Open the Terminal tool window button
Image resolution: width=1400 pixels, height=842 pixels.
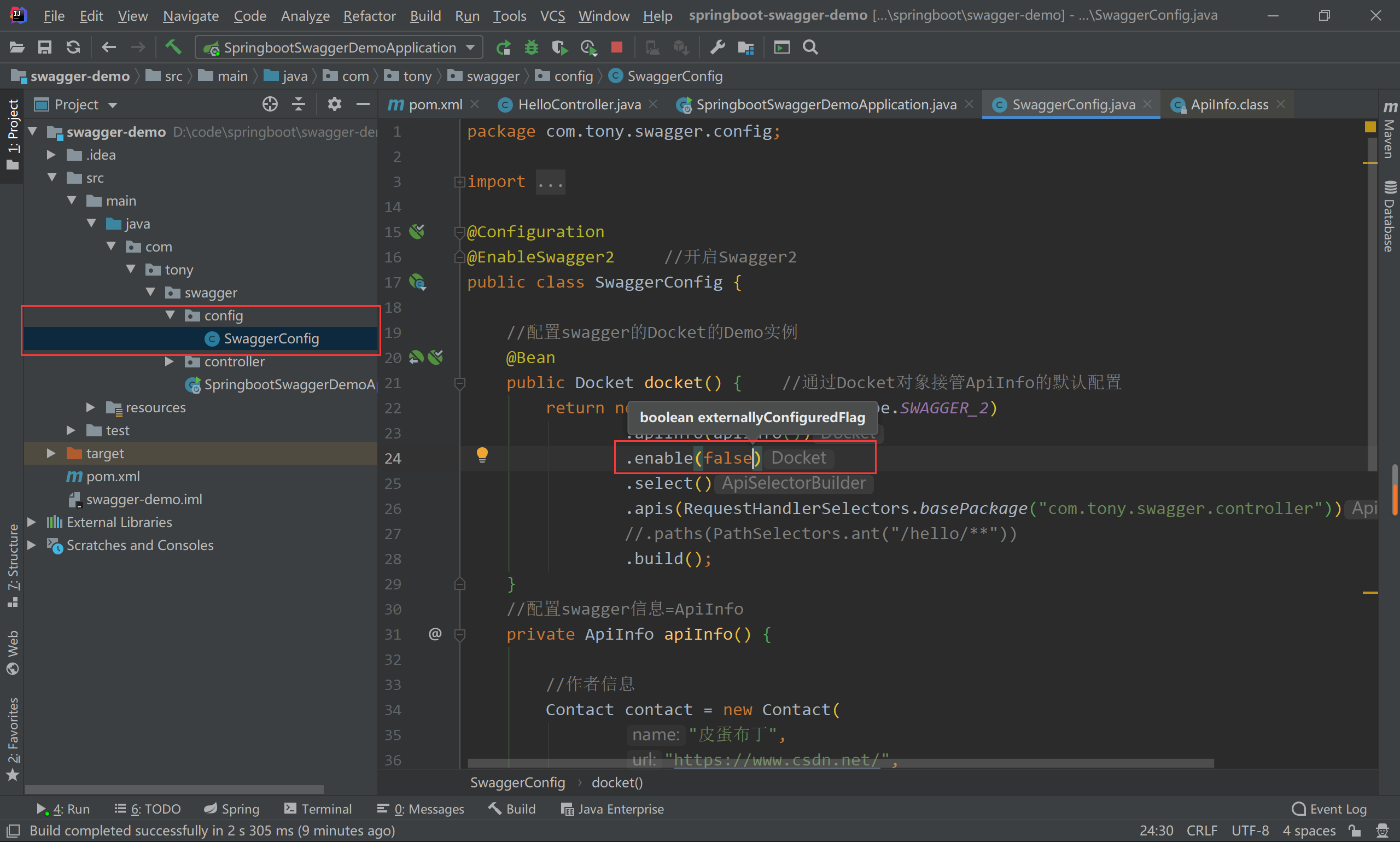pos(318,809)
